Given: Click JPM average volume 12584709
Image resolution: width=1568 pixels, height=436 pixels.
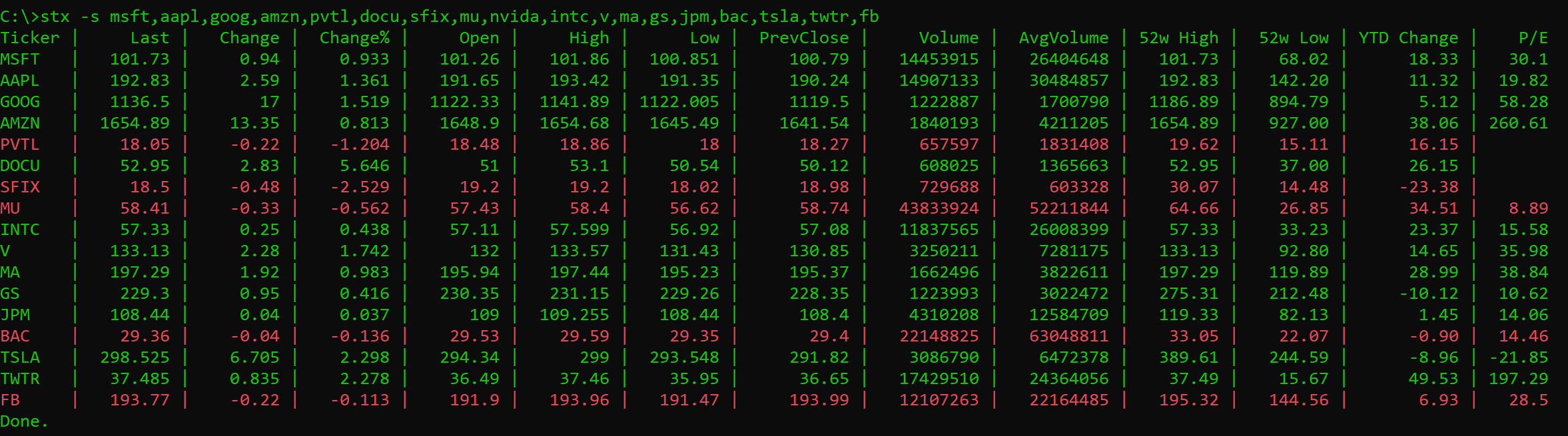Looking at the screenshot, I should (1069, 315).
